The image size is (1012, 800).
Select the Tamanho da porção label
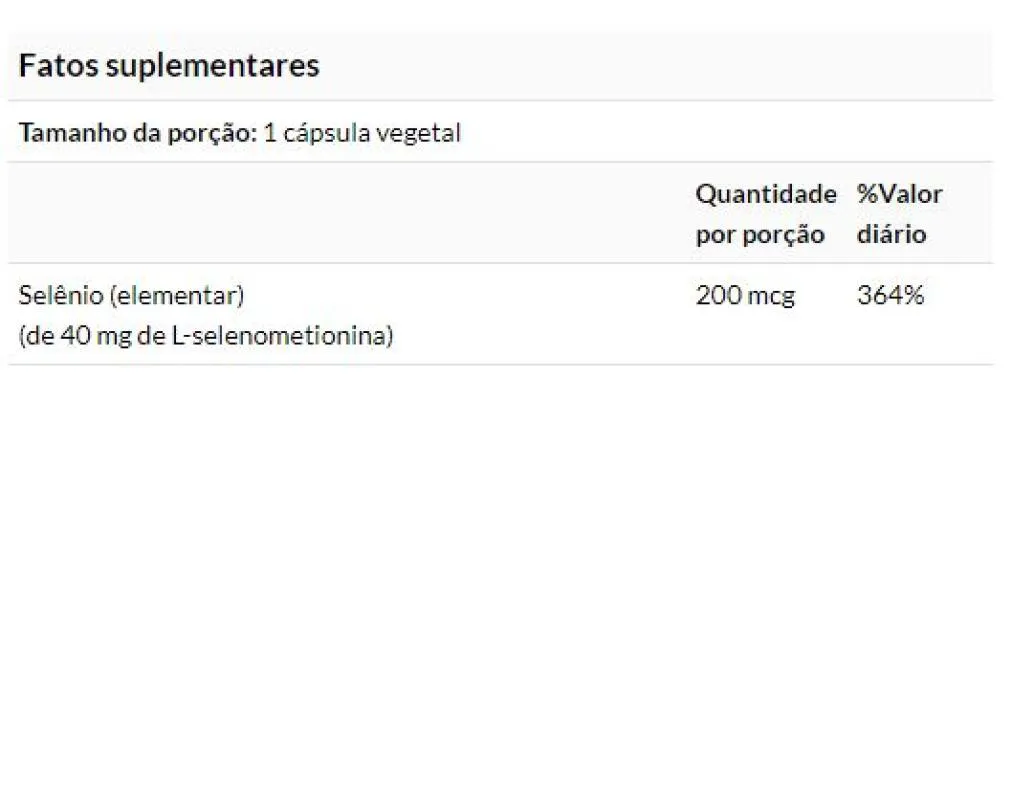pos(138,133)
